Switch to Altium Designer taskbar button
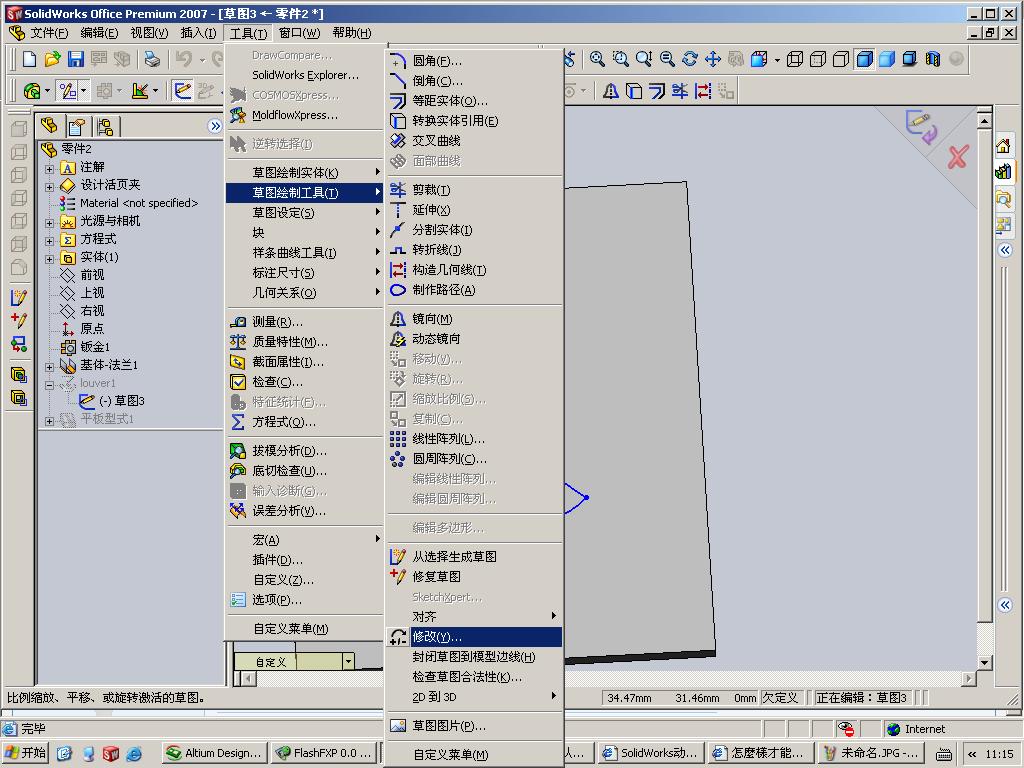1024x768 pixels. 215,753
